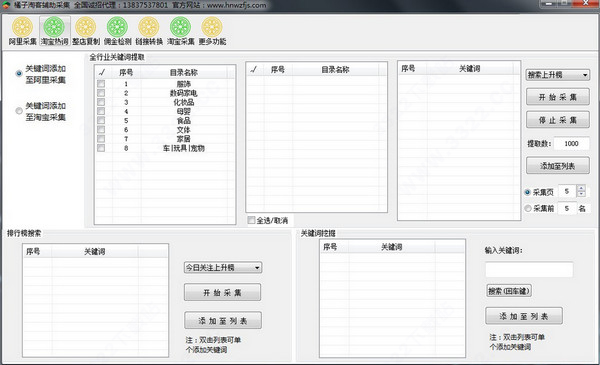Focus the 采集前 number field
This screenshot has width=600, height=365.
[567, 208]
